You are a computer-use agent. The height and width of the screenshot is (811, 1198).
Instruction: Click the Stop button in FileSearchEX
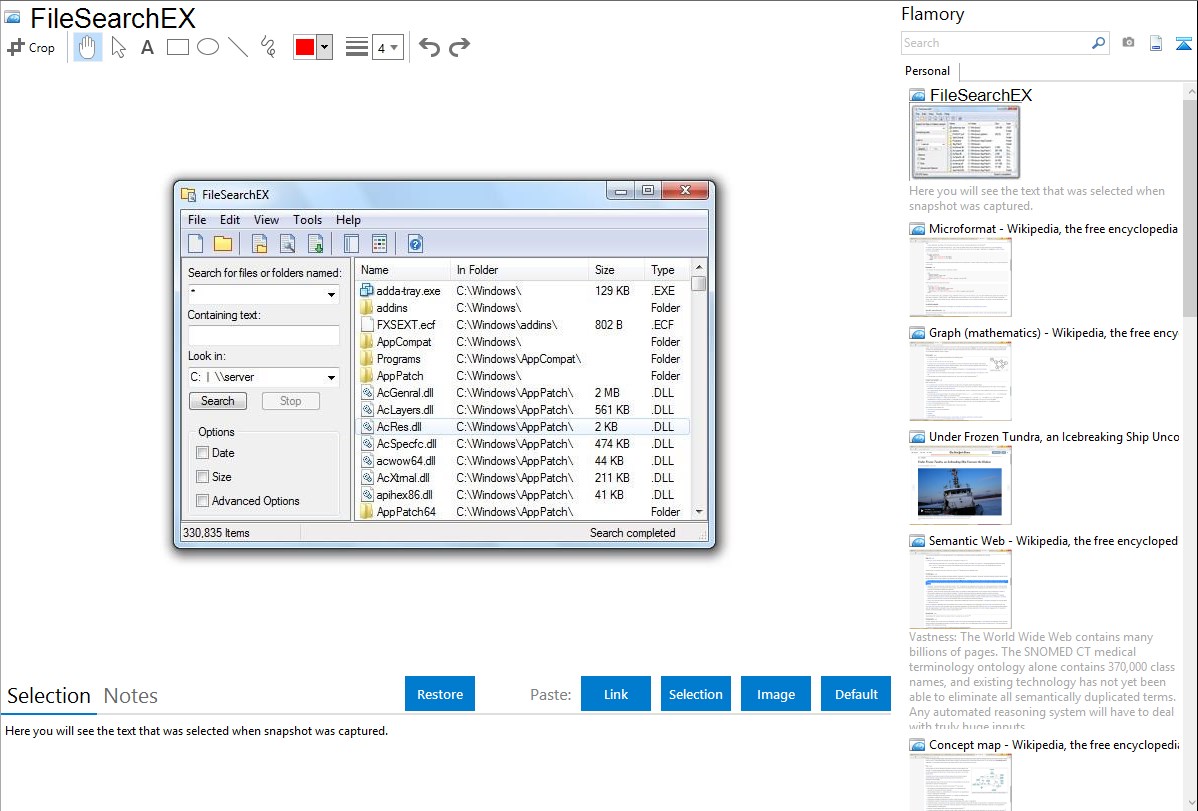tap(290, 401)
